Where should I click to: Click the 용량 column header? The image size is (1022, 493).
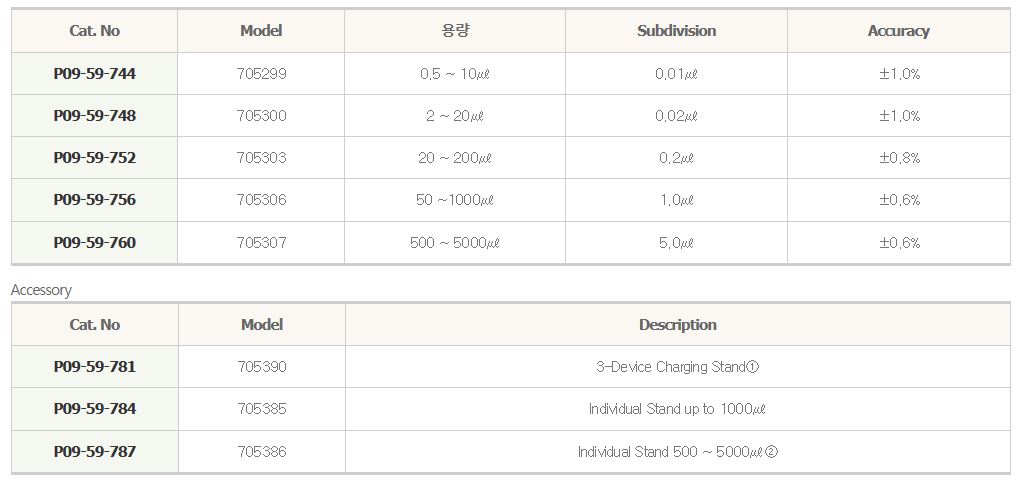click(x=455, y=31)
